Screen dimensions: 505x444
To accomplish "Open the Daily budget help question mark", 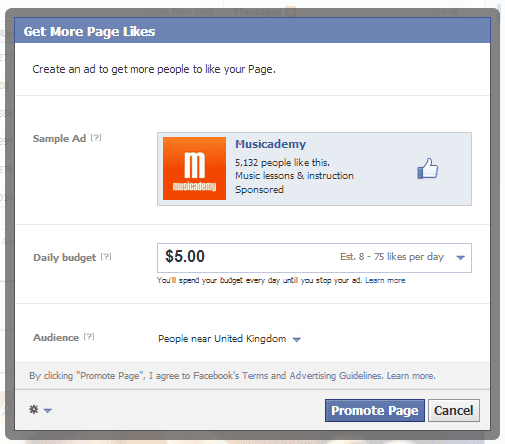I will coord(106,257).
